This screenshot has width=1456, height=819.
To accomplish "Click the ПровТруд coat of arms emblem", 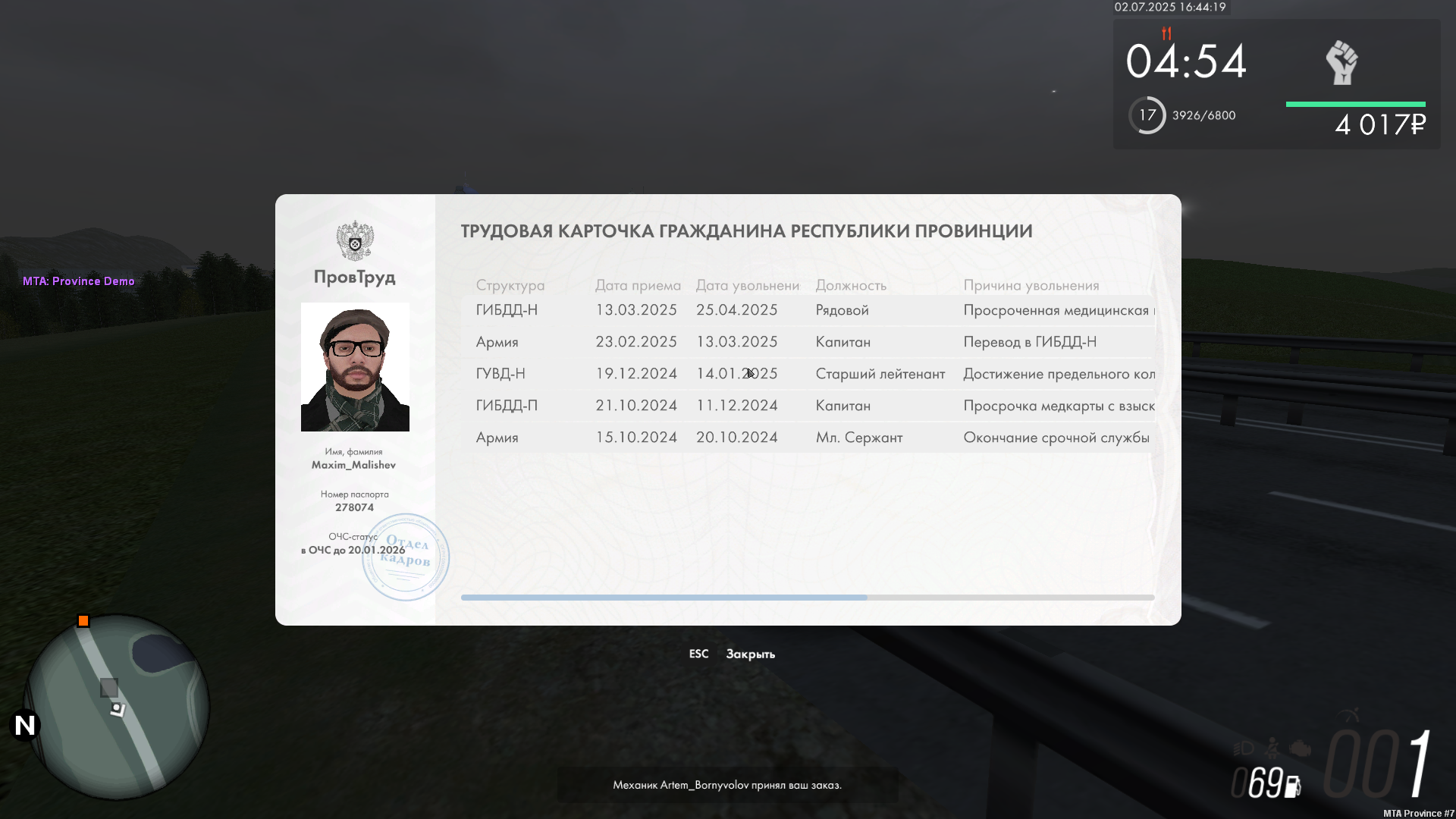I will tap(355, 240).
